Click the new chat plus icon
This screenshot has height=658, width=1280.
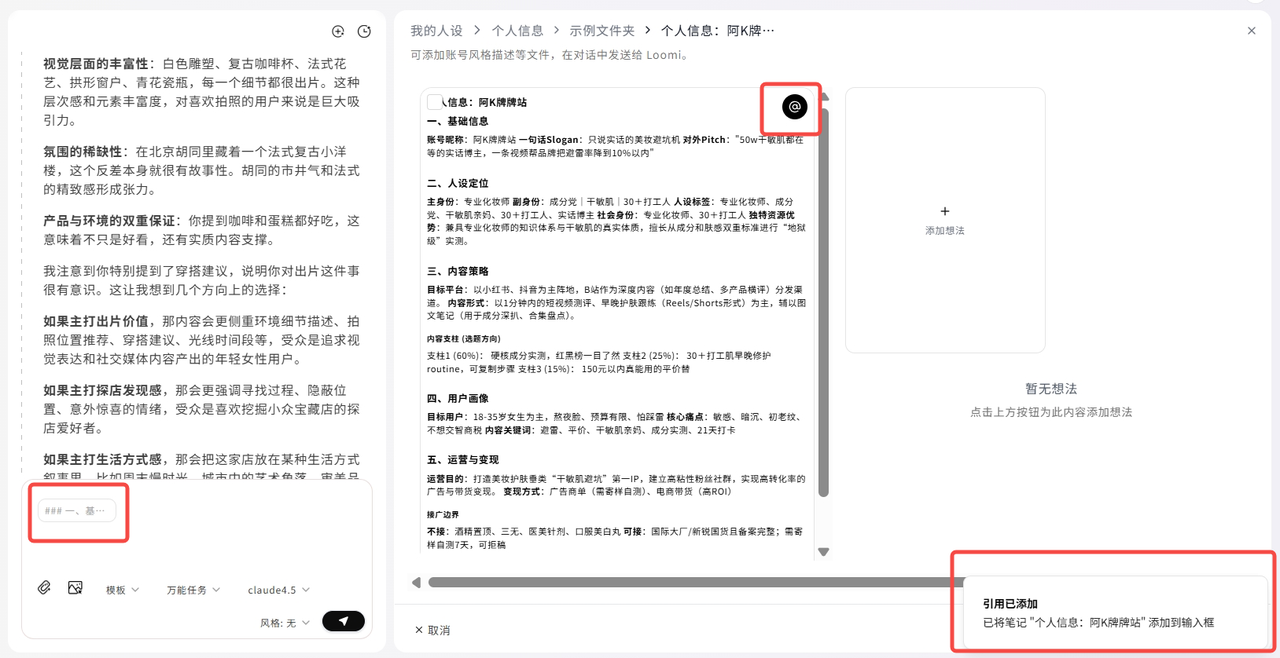click(338, 31)
